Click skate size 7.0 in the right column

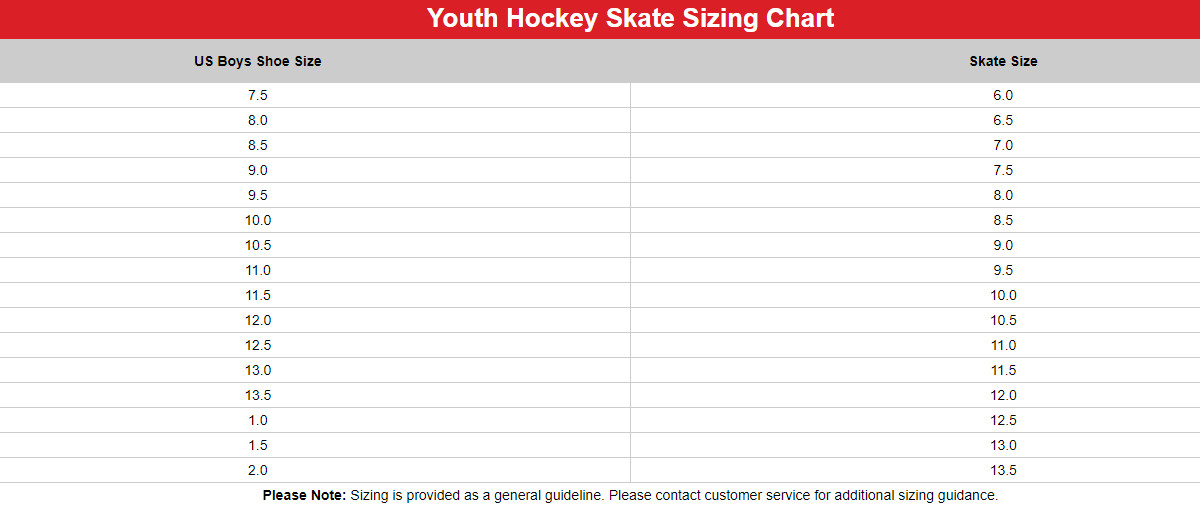1003,145
